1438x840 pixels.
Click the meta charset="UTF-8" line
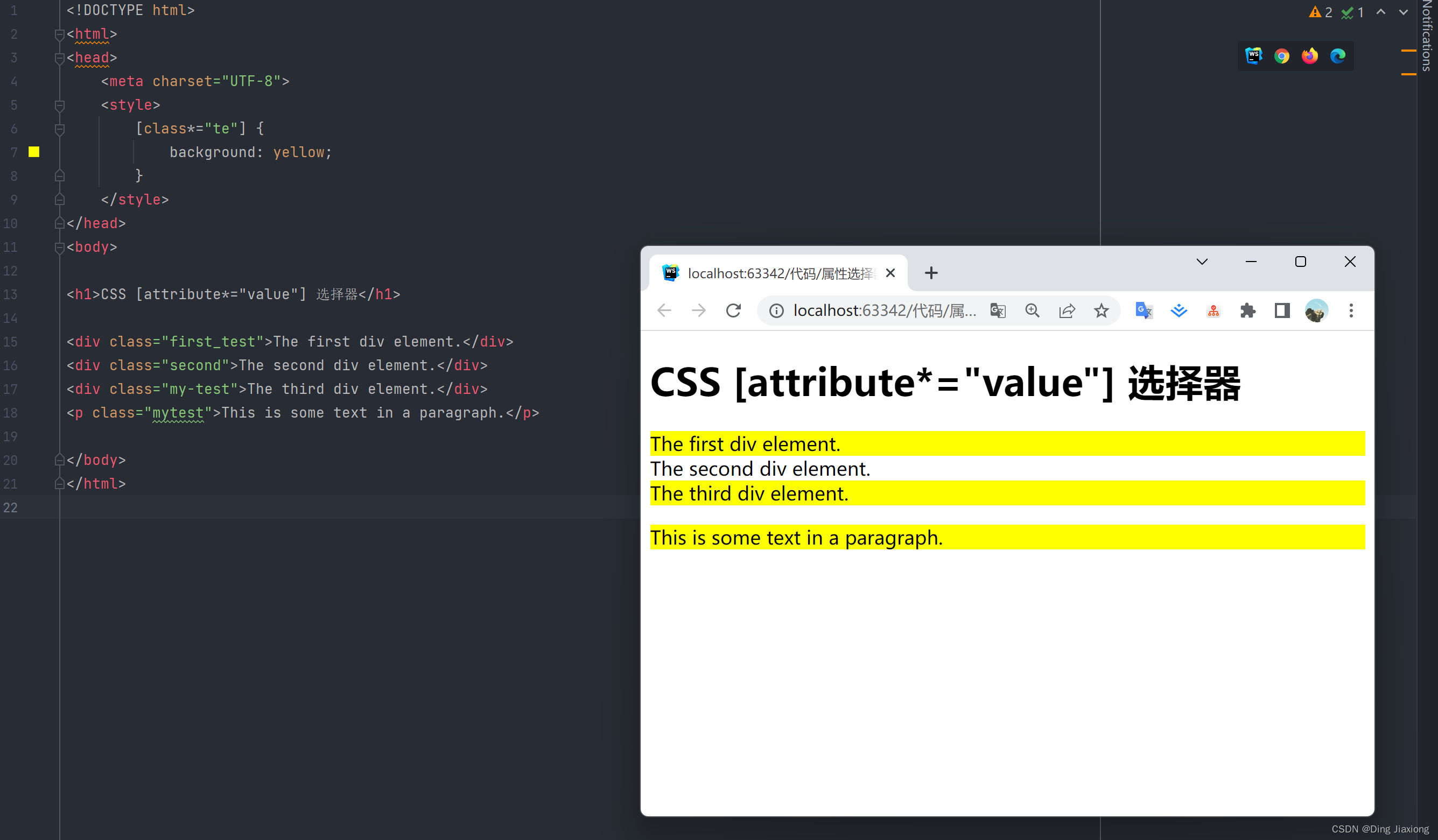click(x=195, y=82)
